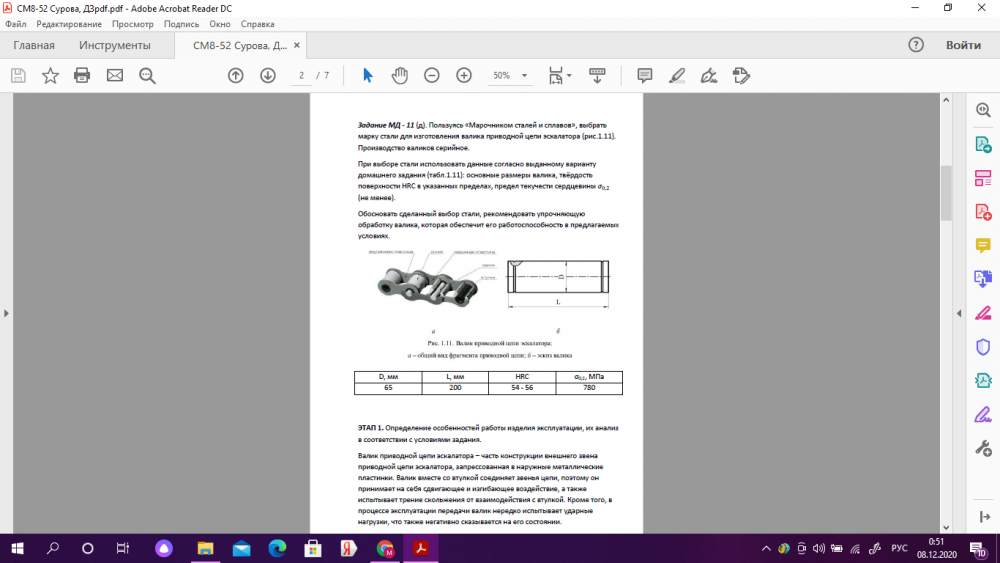This screenshot has width=1000, height=563.
Task: Click the page number input field
Action: (x=301, y=75)
